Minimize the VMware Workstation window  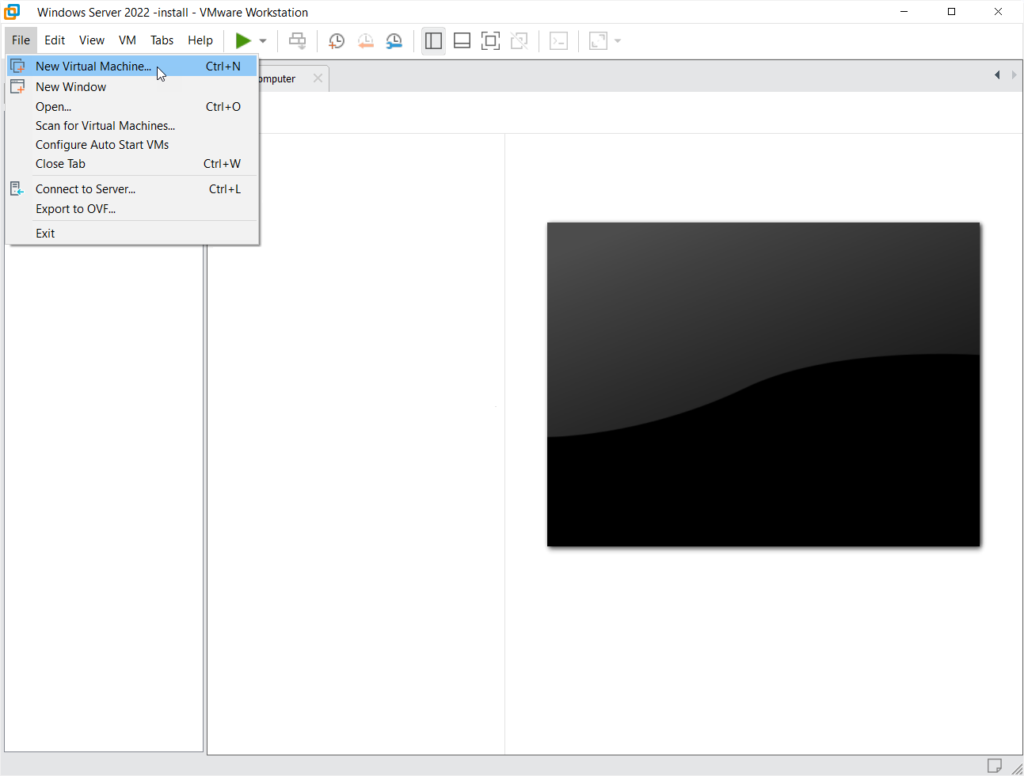pyautogui.click(x=904, y=12)
